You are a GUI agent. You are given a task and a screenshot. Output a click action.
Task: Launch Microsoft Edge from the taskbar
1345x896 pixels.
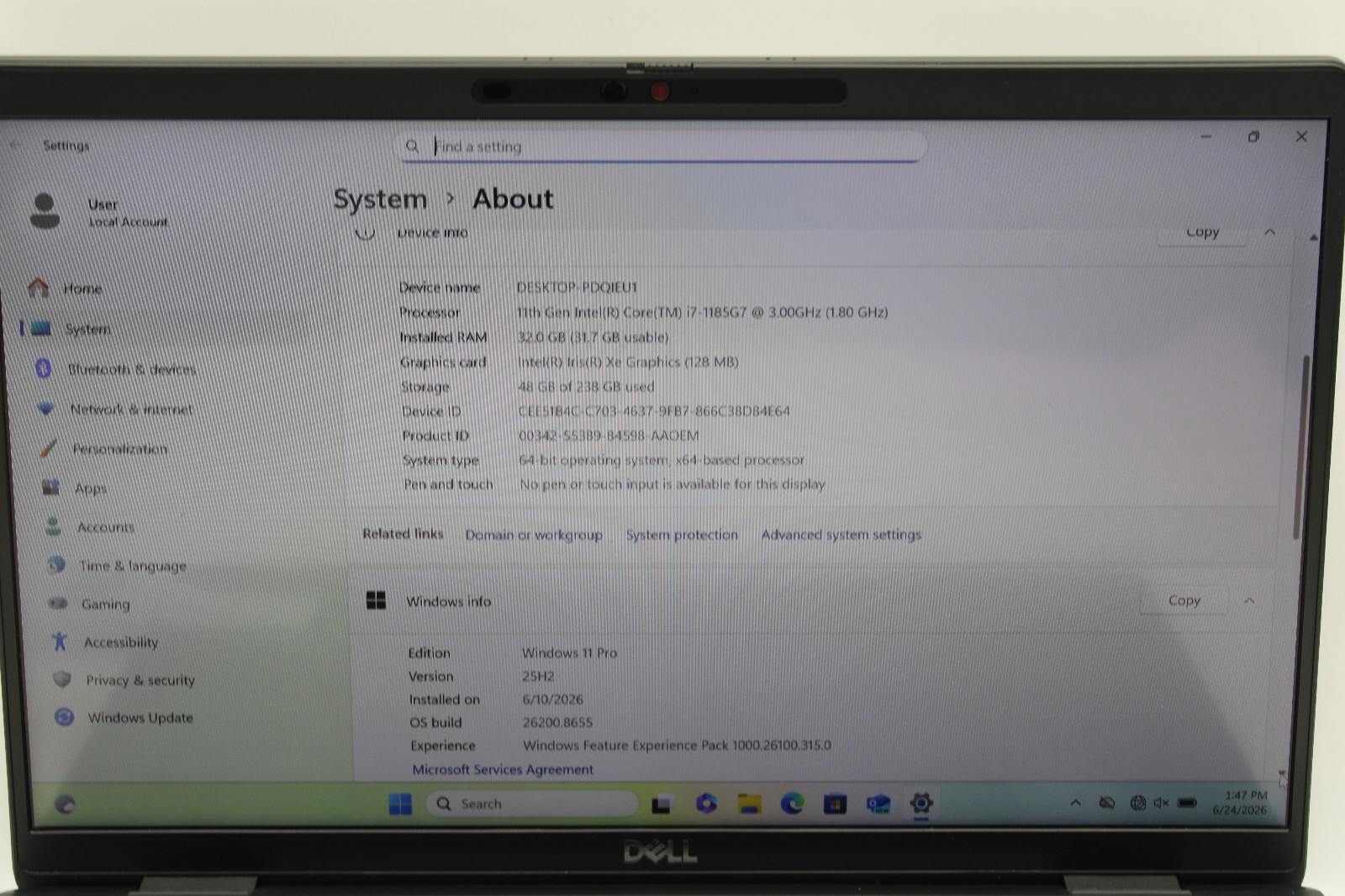pyautogui.click(x=792, y=804)
